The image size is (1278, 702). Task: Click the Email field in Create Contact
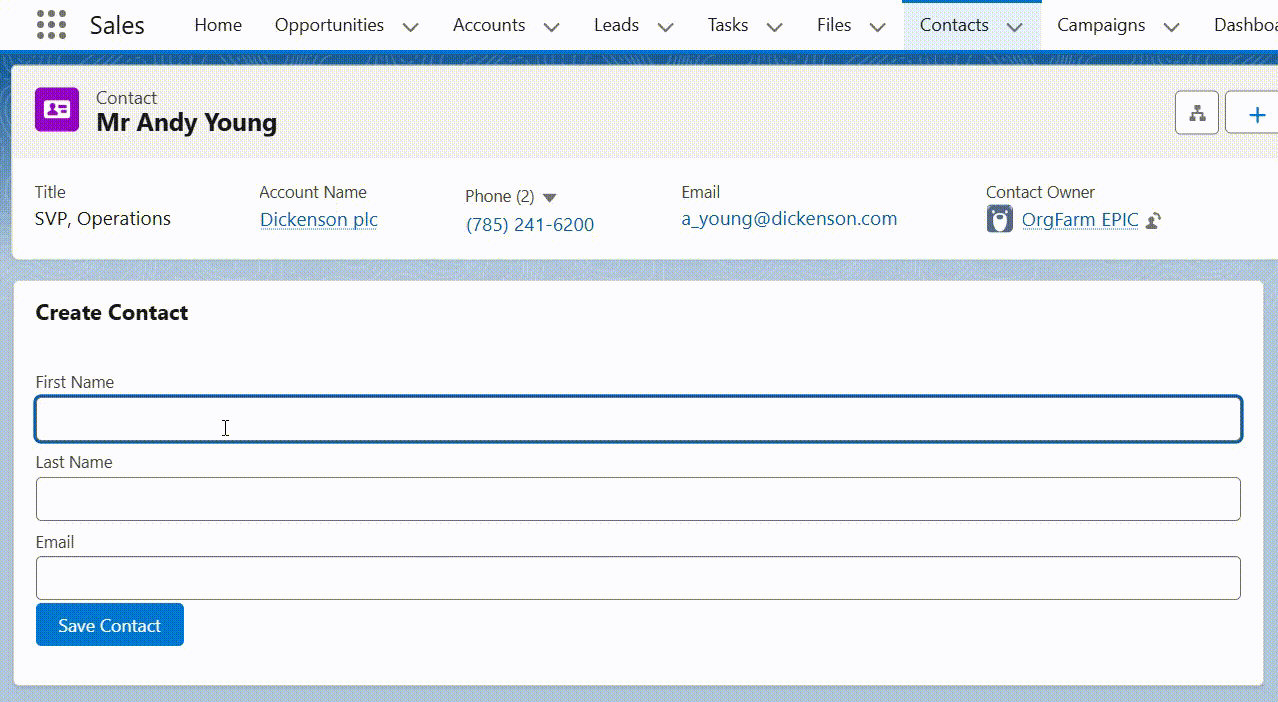638,578
